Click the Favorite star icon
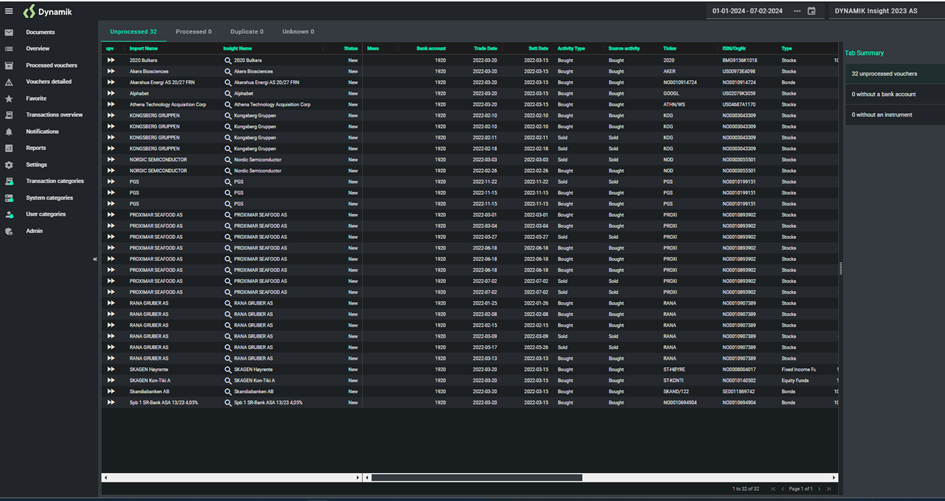 9,99
